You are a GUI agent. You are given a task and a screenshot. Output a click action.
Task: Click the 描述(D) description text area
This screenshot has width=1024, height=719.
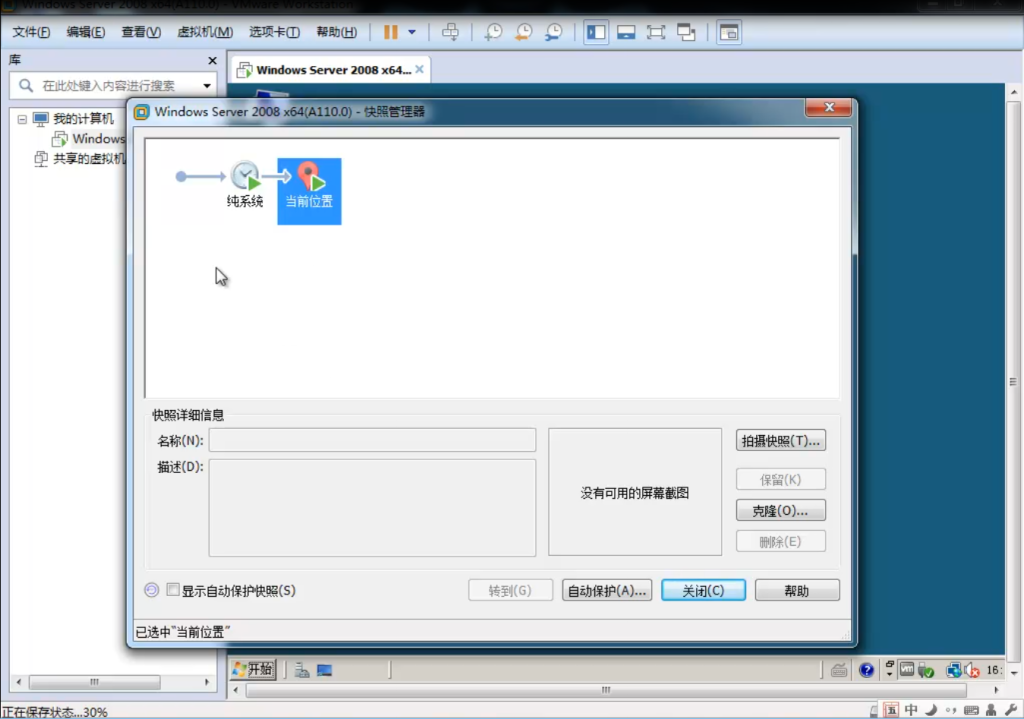(372, 508)
